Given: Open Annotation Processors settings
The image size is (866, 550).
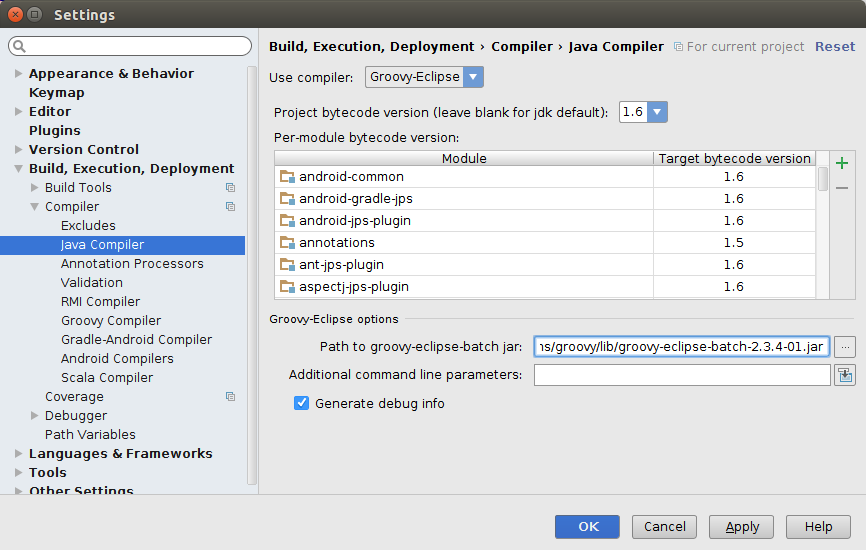Looking at the screenshot, I should 133,264.
